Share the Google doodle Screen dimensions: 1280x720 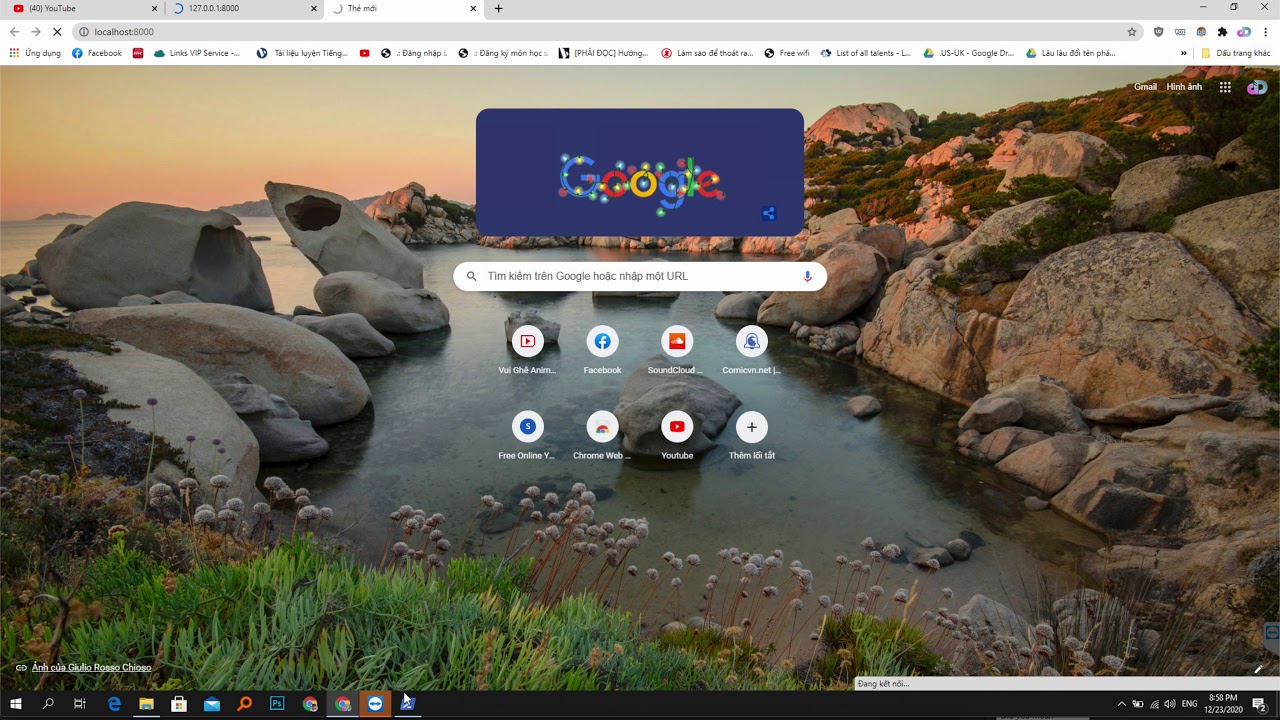pyautogui.click(x=769, y=213)
